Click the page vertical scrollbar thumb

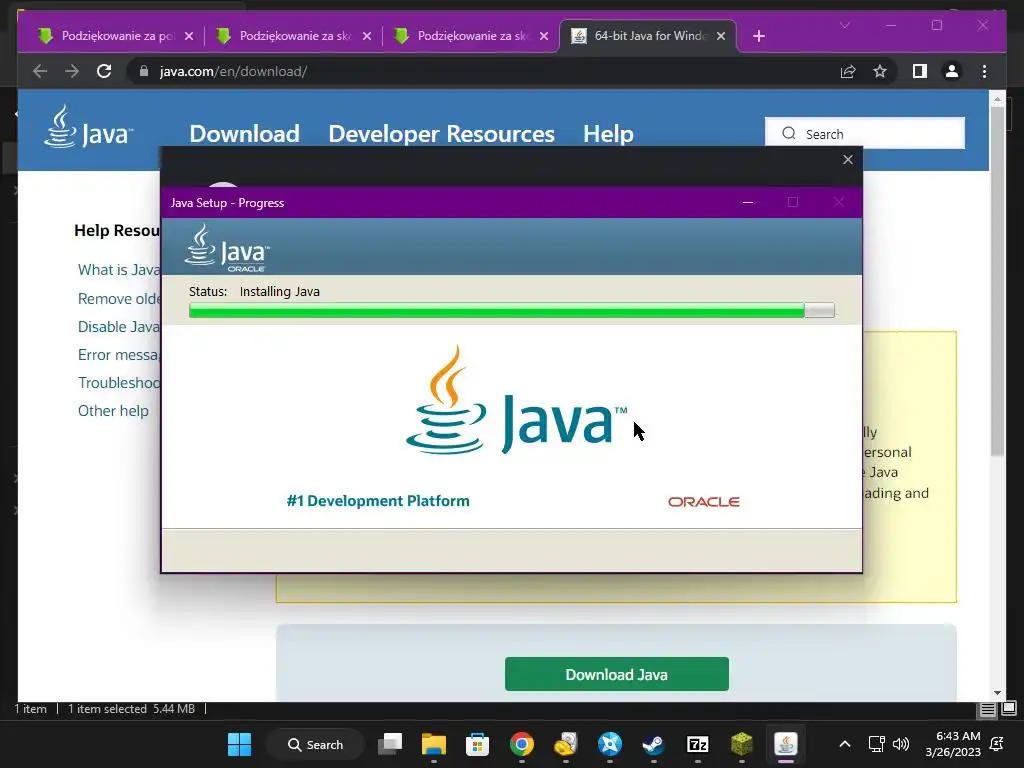pyautogui.click(x=997, y=281)
